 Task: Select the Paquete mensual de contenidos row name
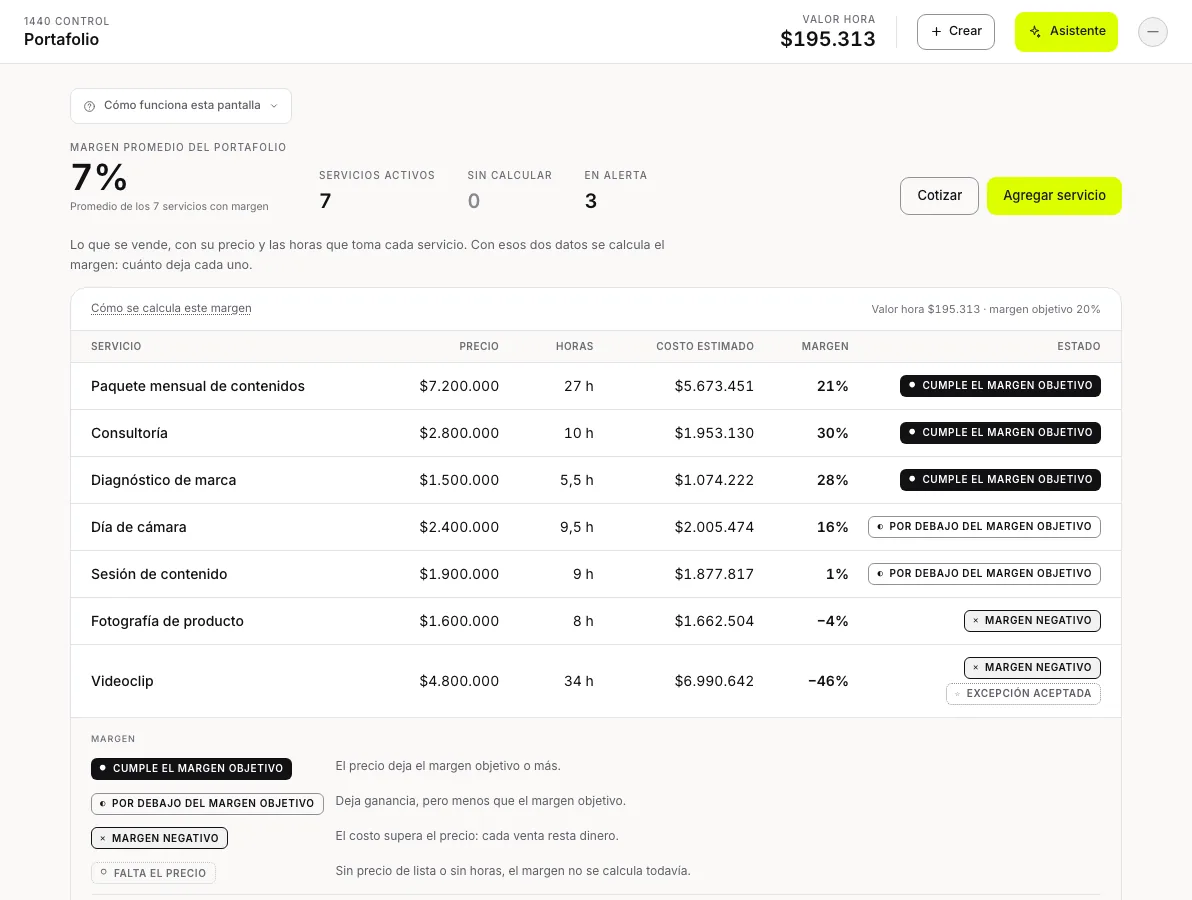point(198,386)
